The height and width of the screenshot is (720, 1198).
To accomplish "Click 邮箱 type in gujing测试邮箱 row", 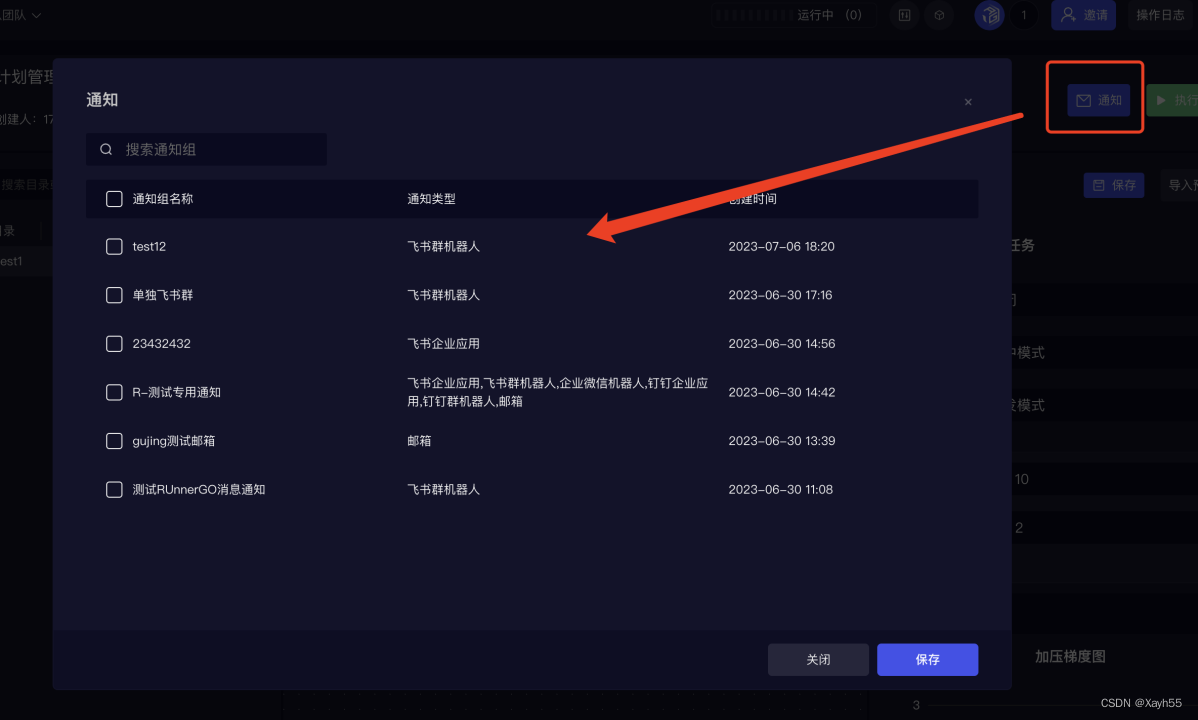I will click(x=419, y=441).
